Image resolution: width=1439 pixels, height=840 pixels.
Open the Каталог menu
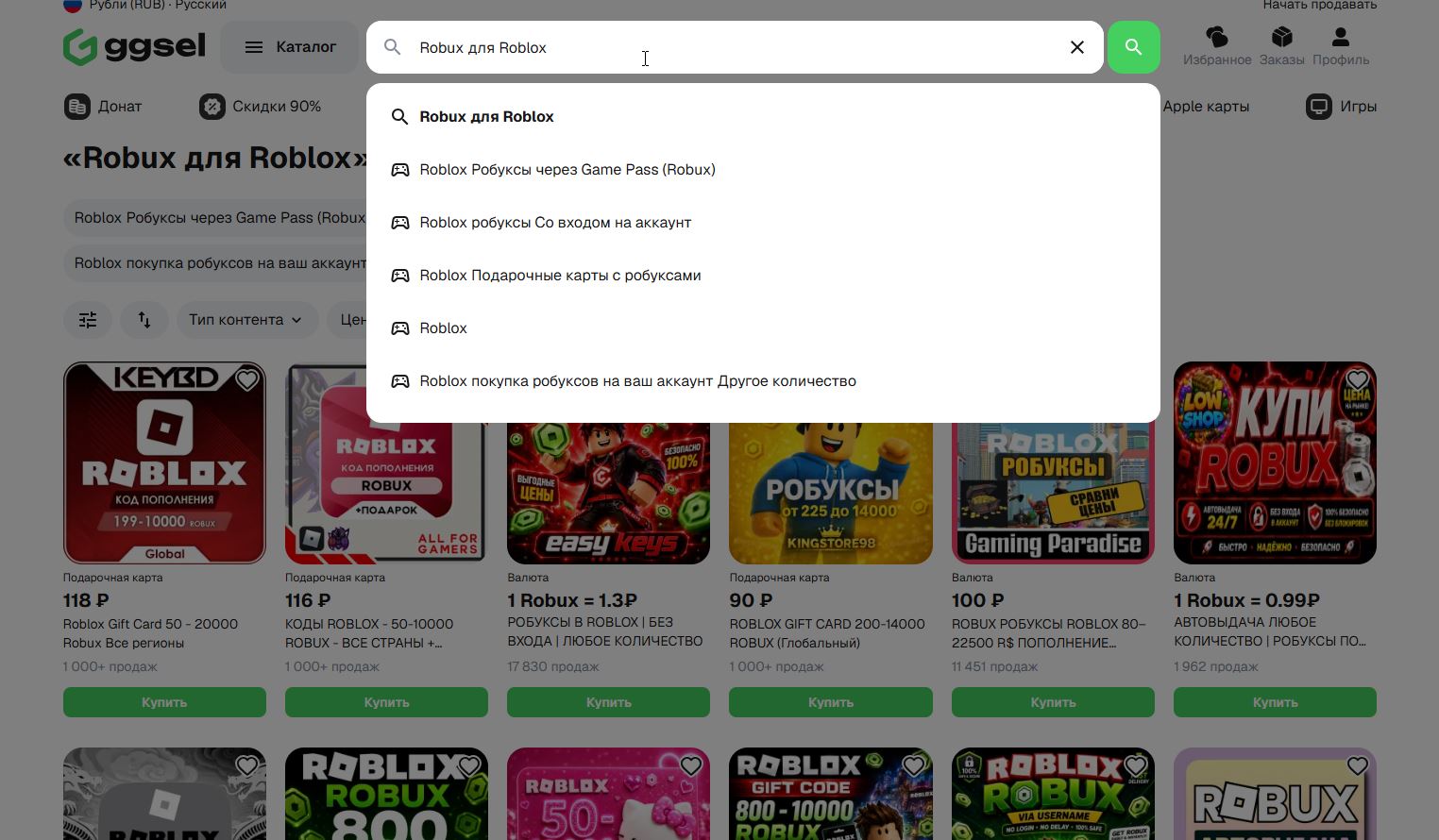tap(290, 47)
